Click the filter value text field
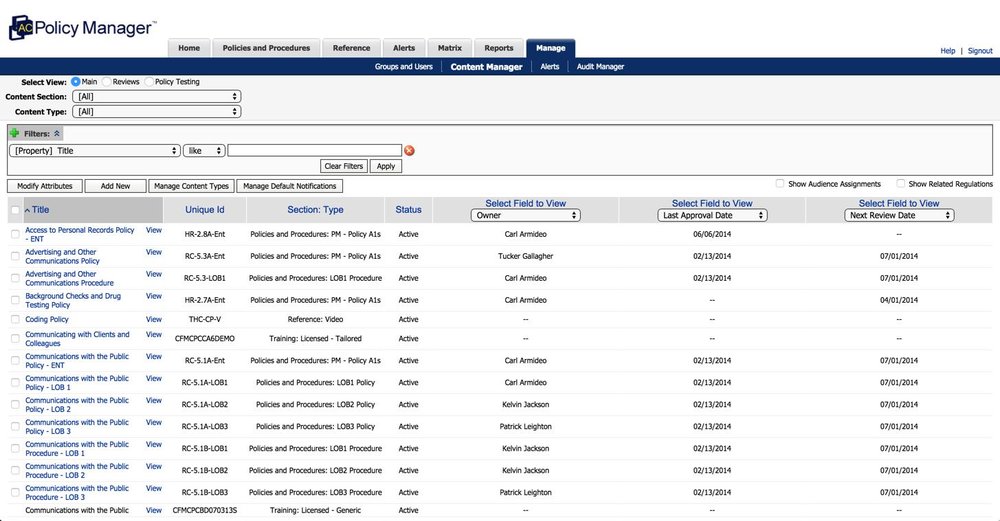Viewport: 1000px width, 521px height. point(314,151)
